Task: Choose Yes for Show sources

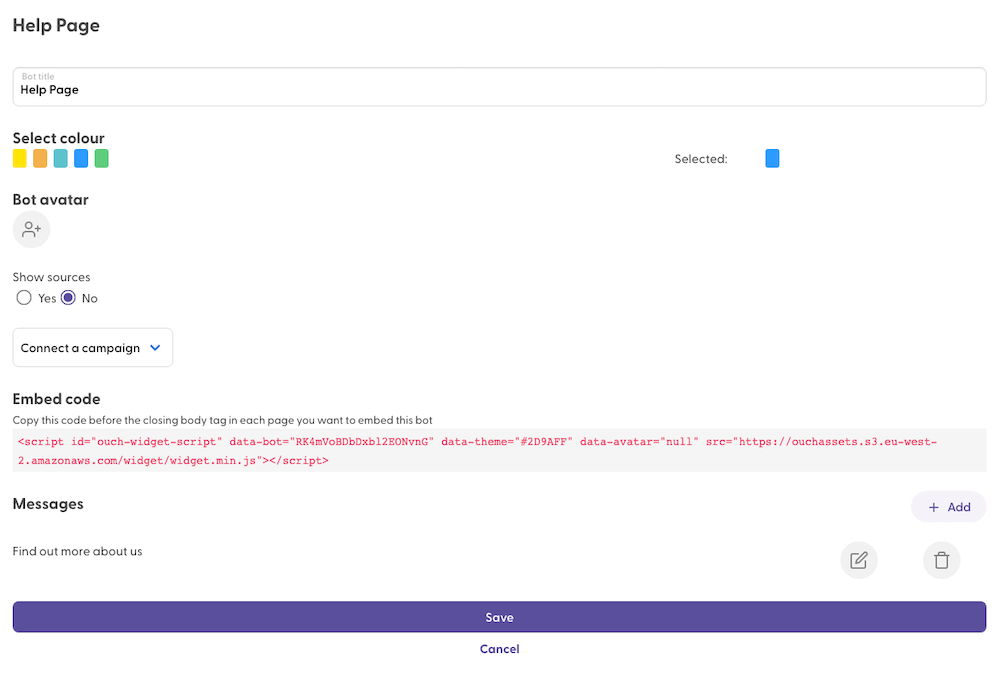Action: tap(24, 298)
